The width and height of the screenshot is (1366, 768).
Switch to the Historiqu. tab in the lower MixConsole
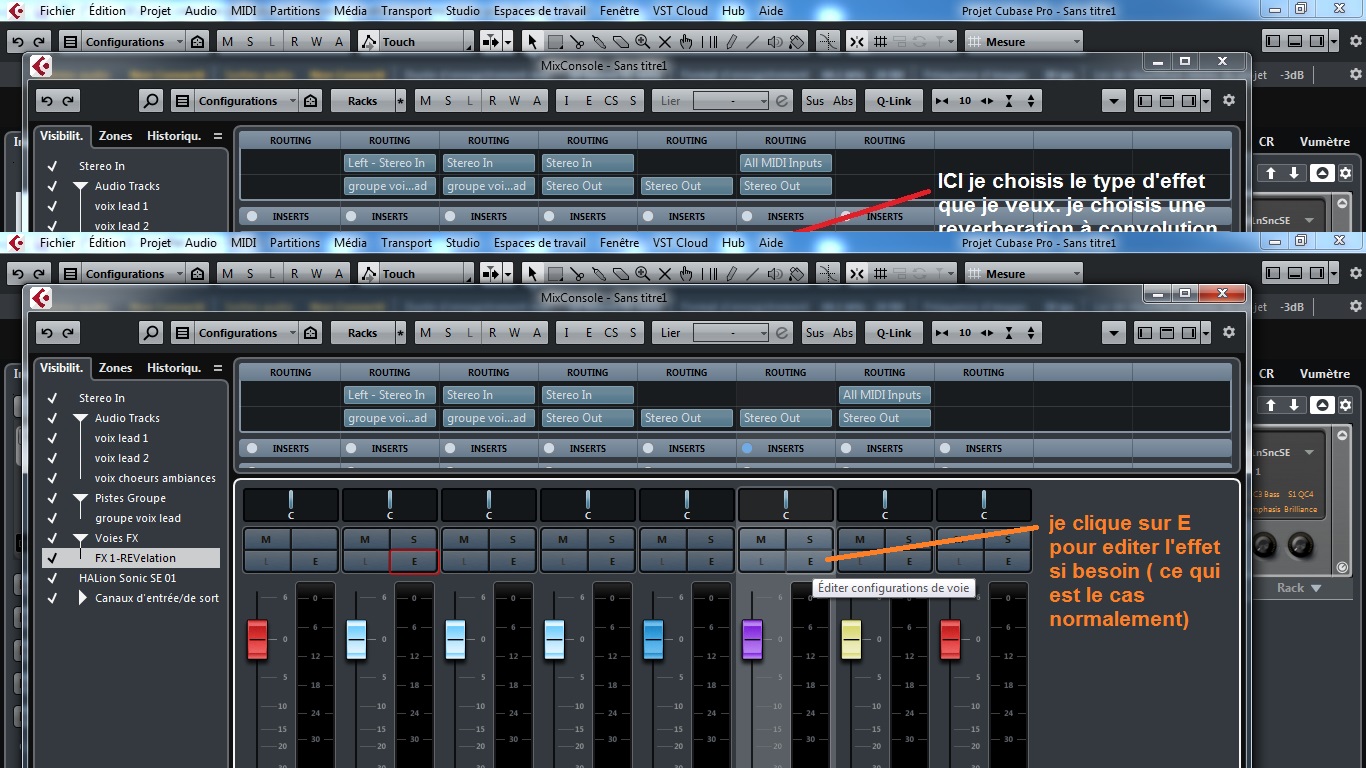point(174,368)
